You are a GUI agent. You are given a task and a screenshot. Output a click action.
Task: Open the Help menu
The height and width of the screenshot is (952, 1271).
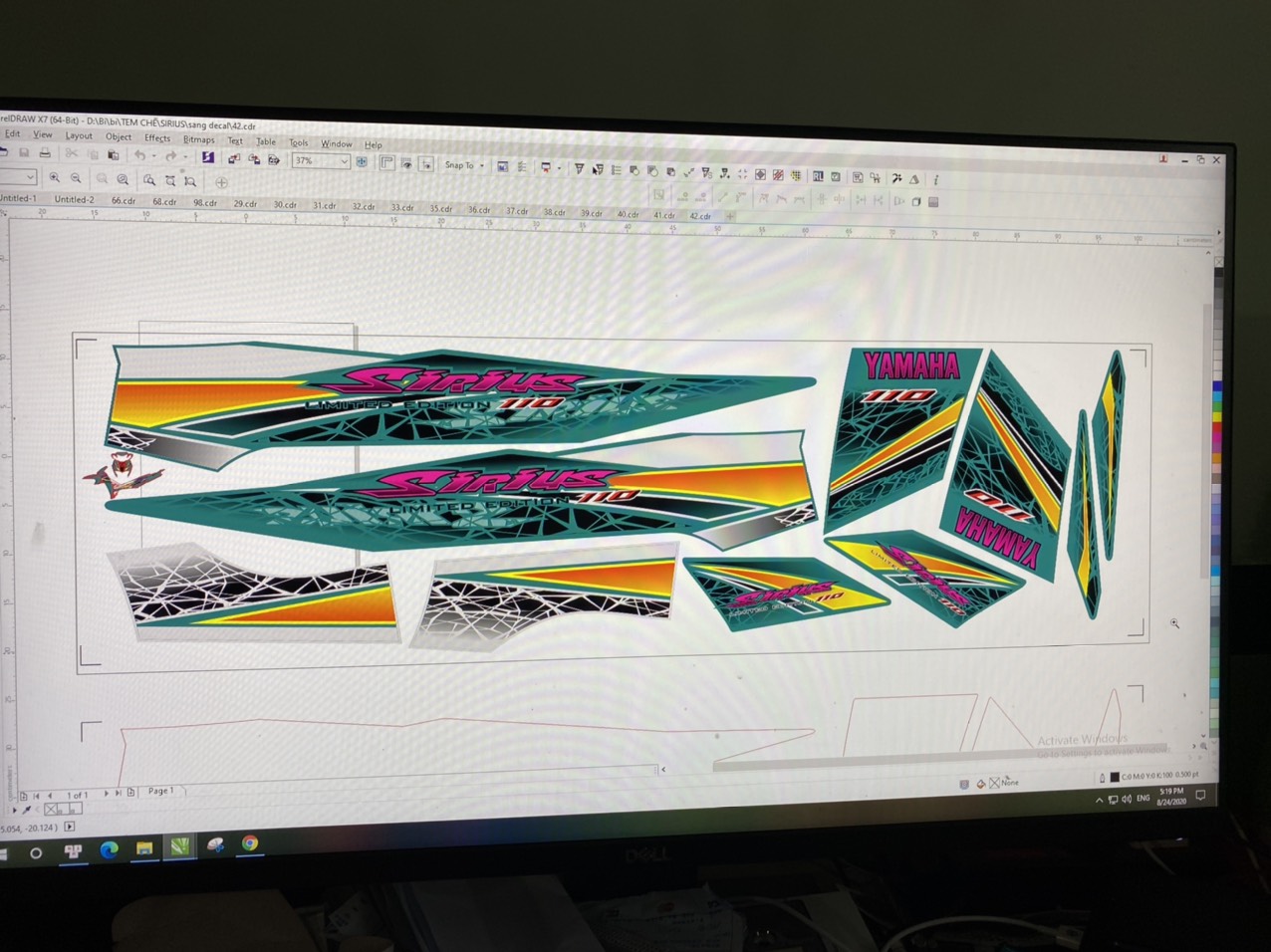point(374,144)
